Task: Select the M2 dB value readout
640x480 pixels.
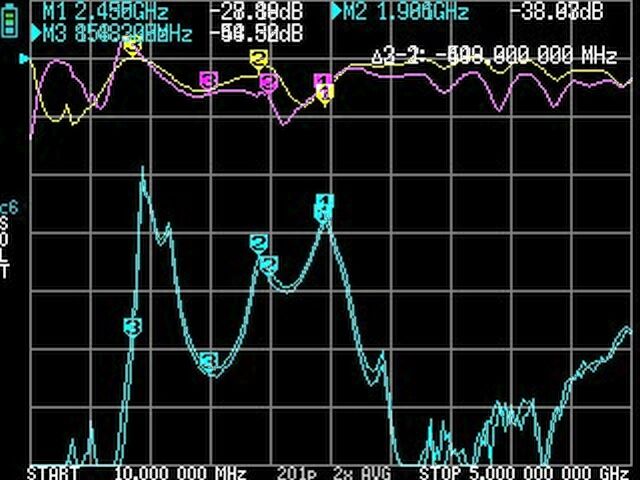Action: [x=558, y=11]
